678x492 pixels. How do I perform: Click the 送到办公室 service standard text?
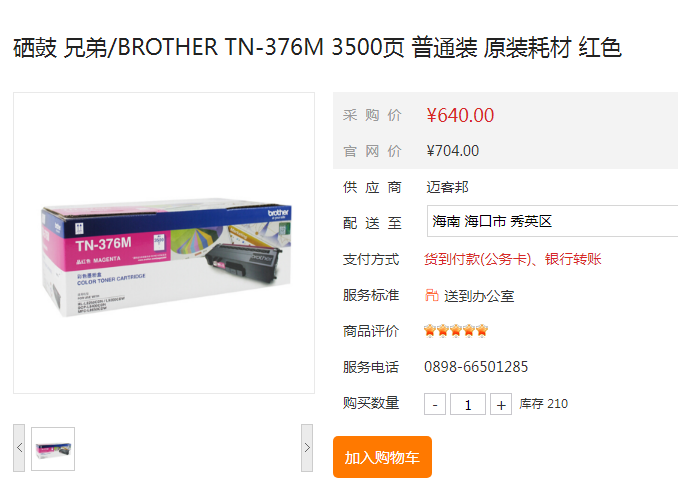pyautogui.click(x=479, y=296)
